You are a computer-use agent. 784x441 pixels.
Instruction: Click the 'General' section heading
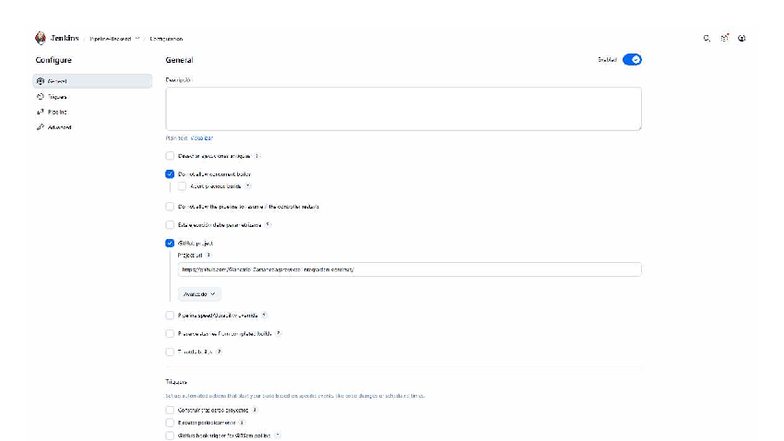click(180, 60)
